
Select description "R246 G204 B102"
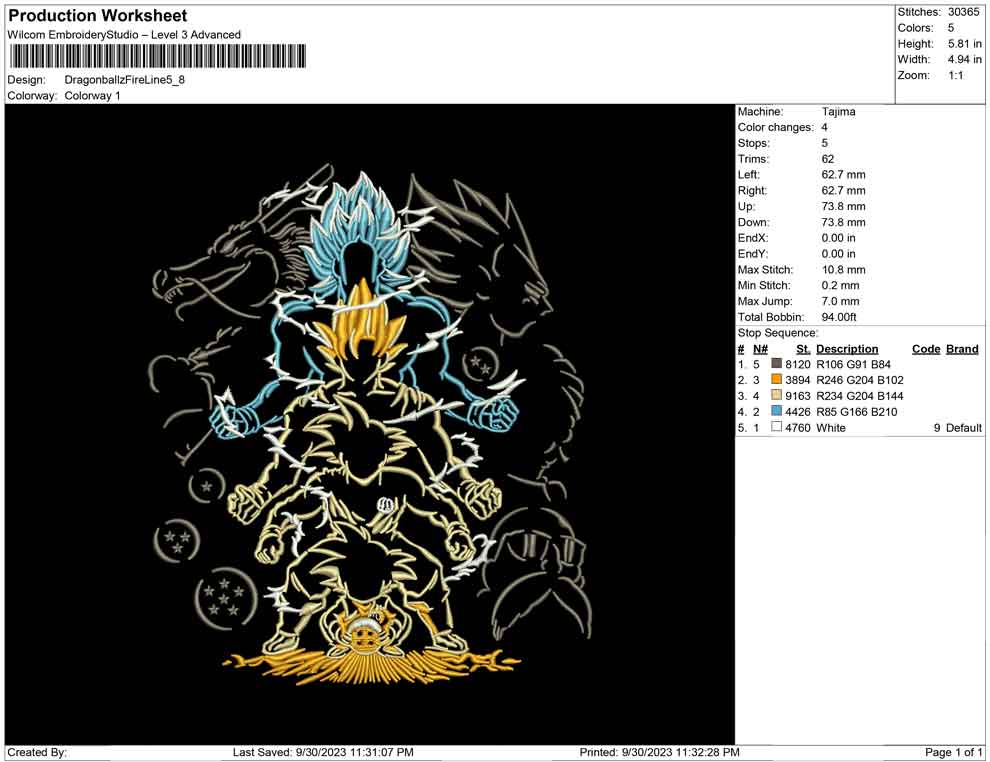click(860, 380)
